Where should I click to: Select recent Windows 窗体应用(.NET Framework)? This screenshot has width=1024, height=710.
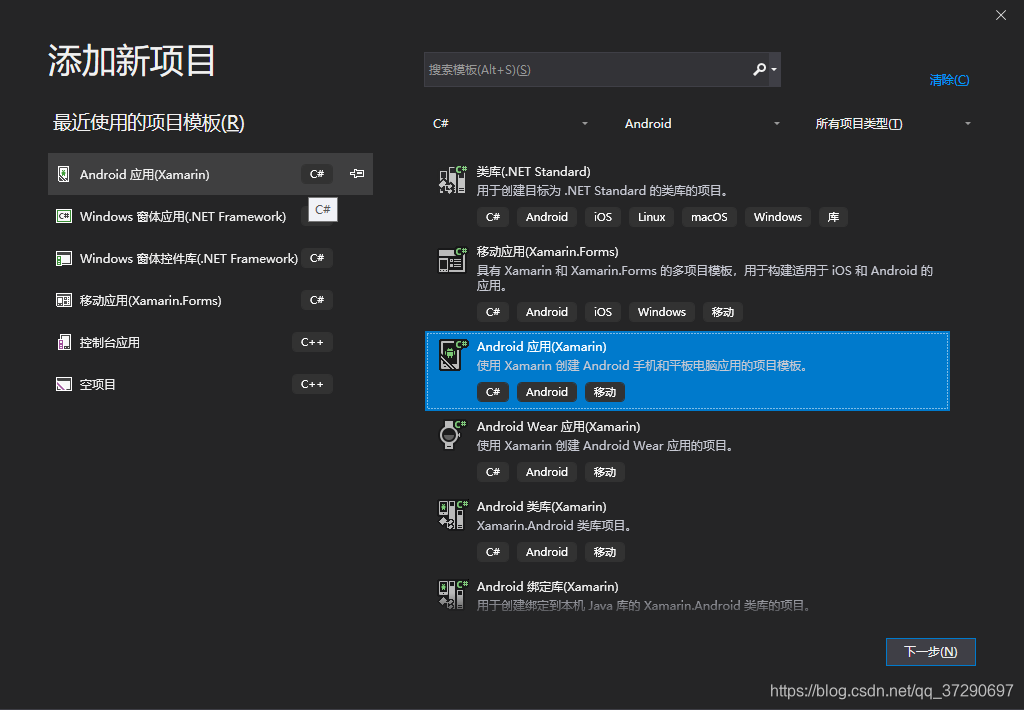210,216
